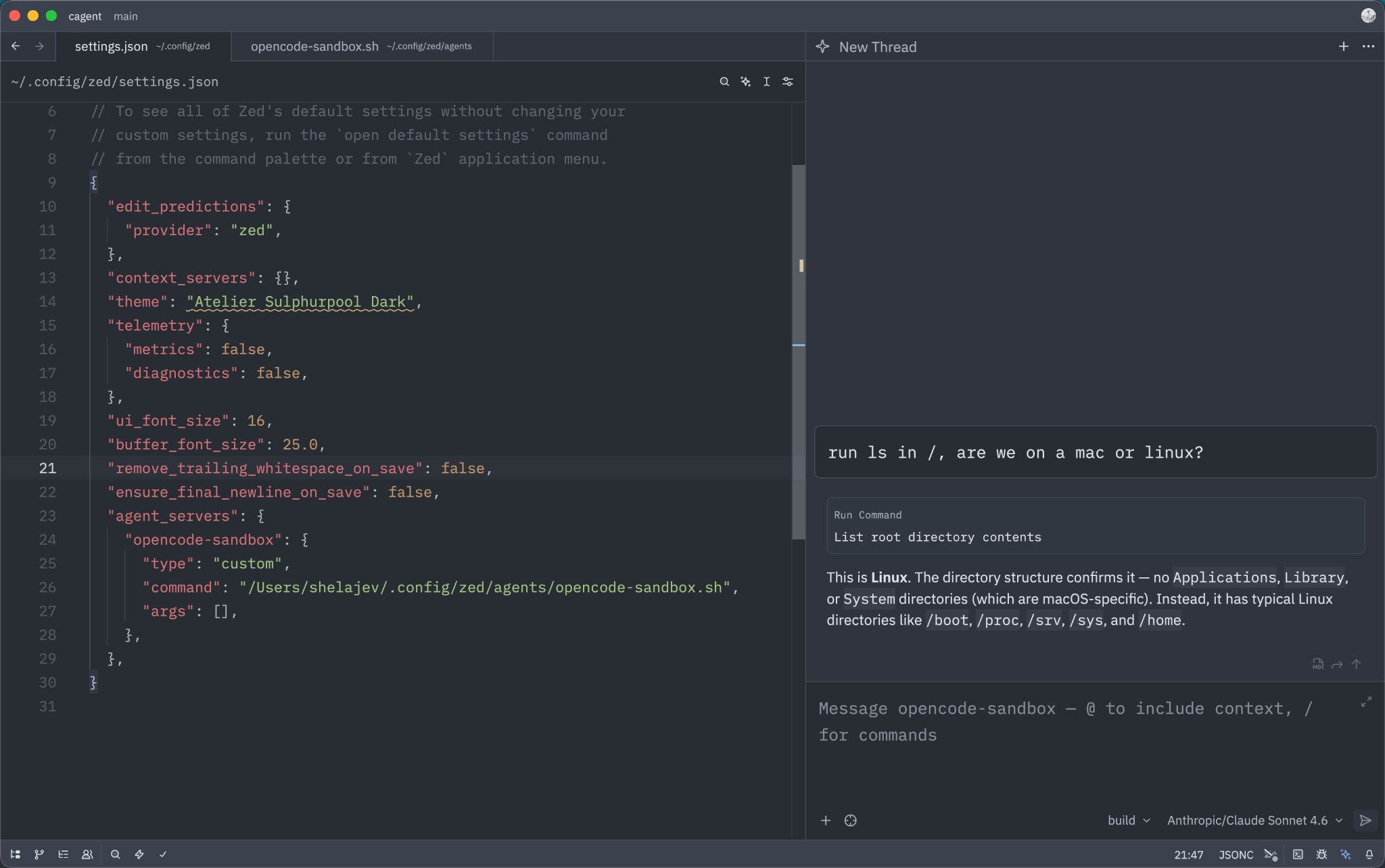Click the "List root directory contents" text
This screenshot has width=1385, height=868.
(937, 537)
